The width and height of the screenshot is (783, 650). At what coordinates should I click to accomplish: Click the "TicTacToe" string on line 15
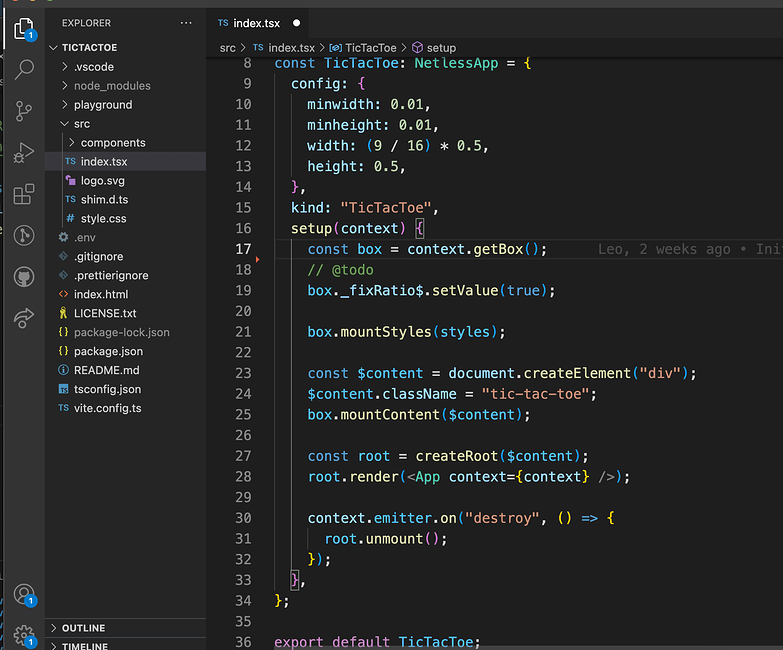click(386, 208)
